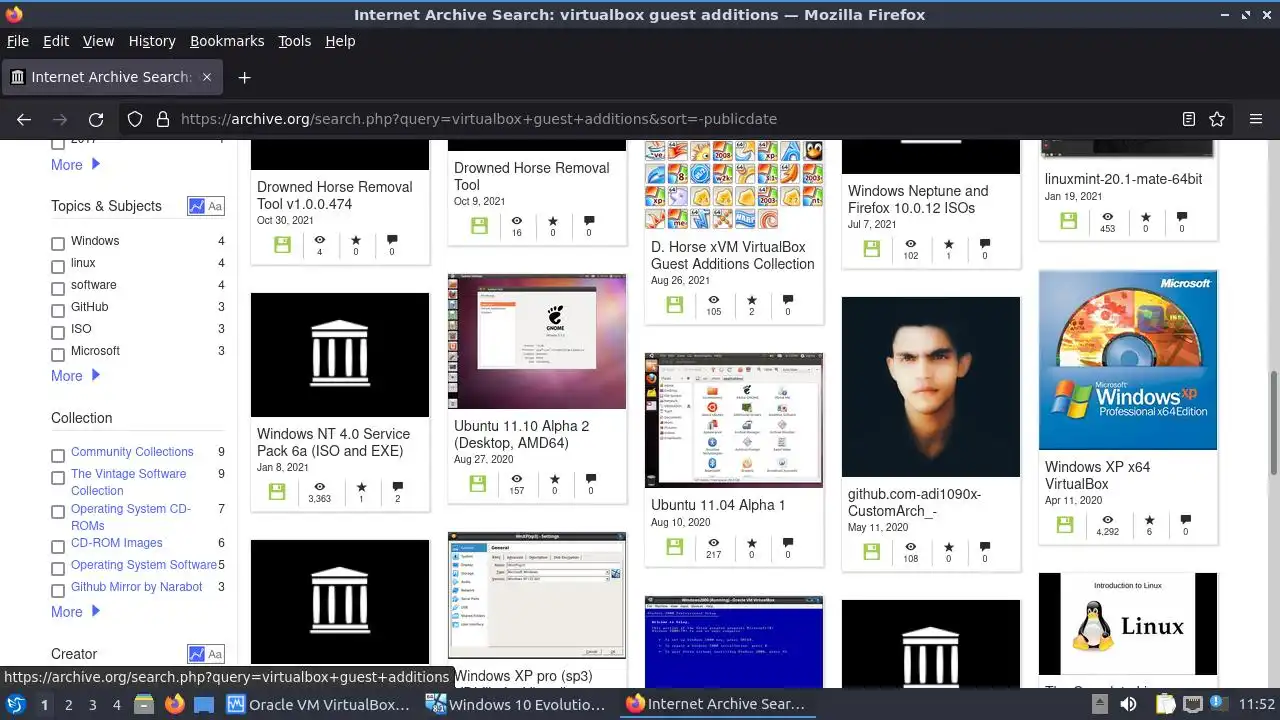1280x720 pixels.
Task: Open the View menu
Action: pos(98,41)
